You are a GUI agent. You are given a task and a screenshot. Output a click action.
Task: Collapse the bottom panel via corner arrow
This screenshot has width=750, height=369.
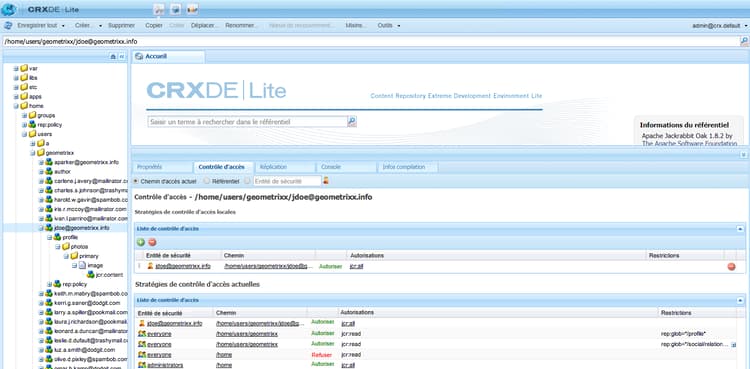point(743,155)
